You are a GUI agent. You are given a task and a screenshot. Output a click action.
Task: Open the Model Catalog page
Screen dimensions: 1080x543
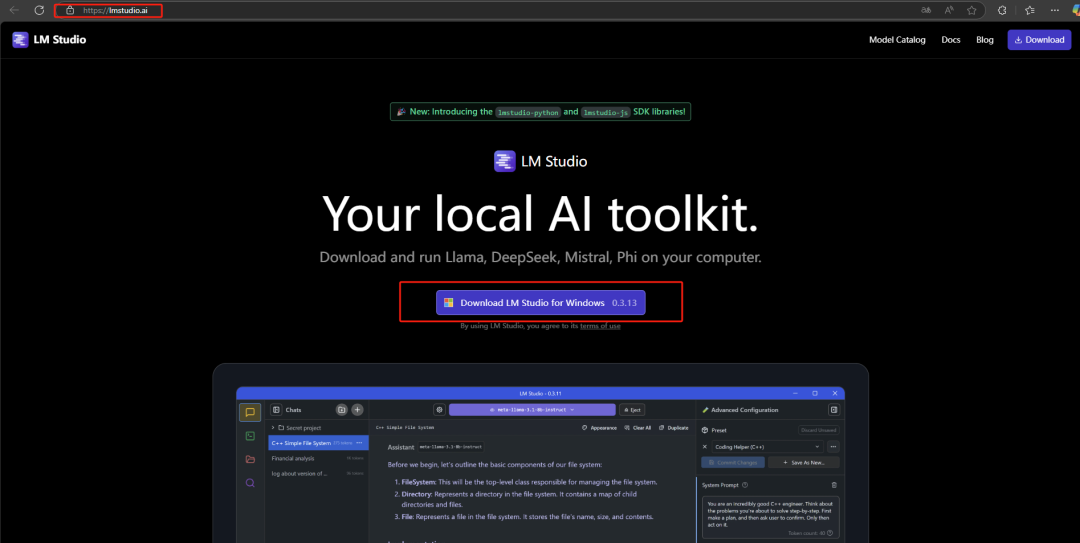click(x=897, y=40)
